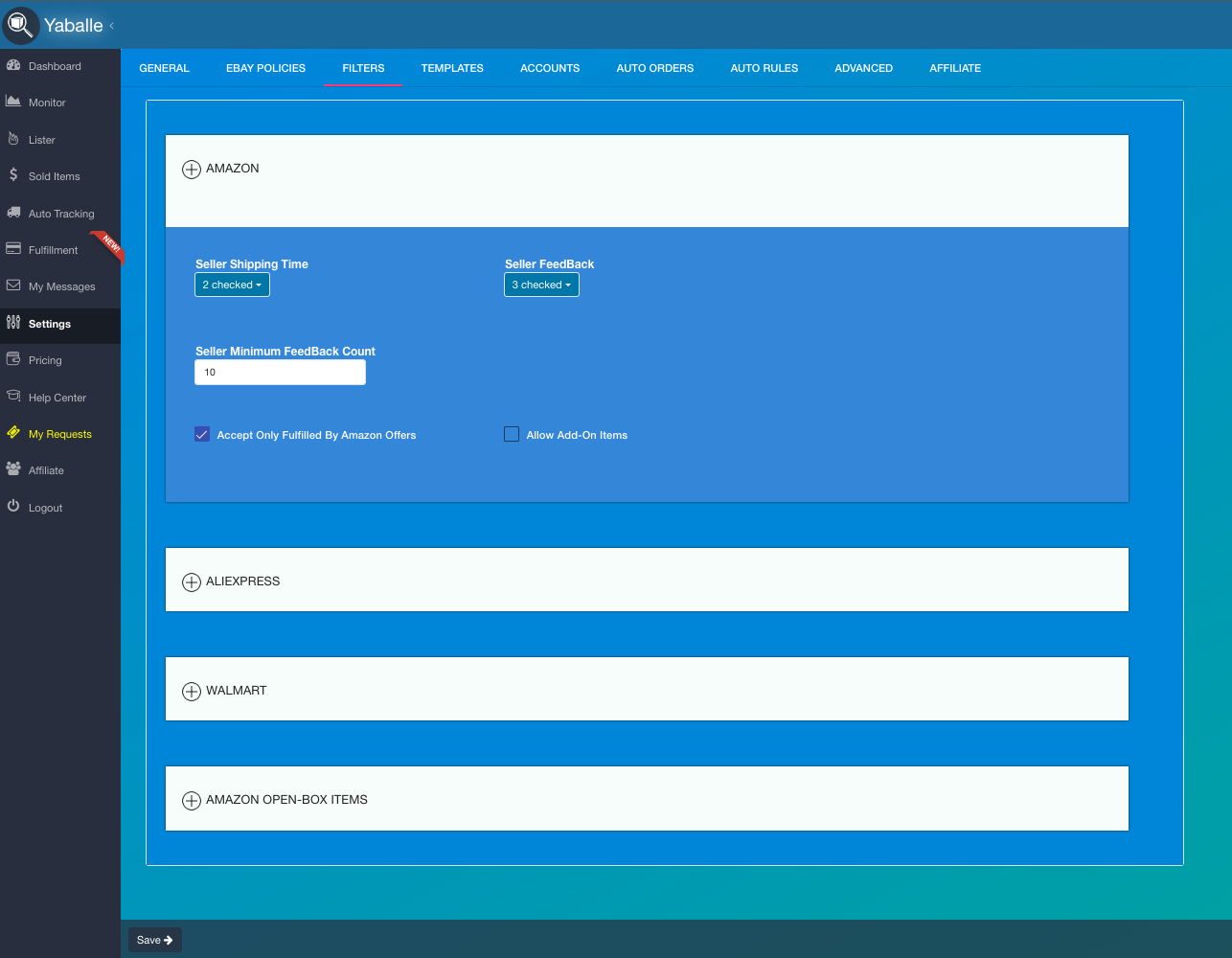
Task: Enable Allow Add-On Items checkbox
Action: coord(512,434)
